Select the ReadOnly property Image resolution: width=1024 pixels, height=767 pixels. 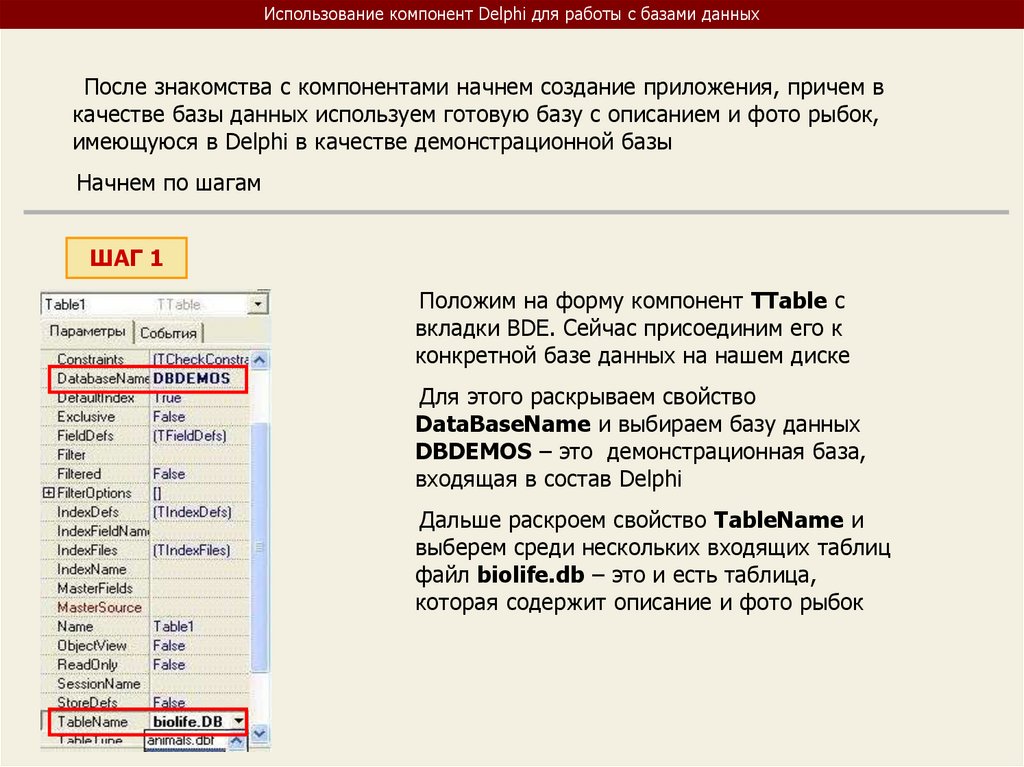pyautogui.click(x=87, y=664)
